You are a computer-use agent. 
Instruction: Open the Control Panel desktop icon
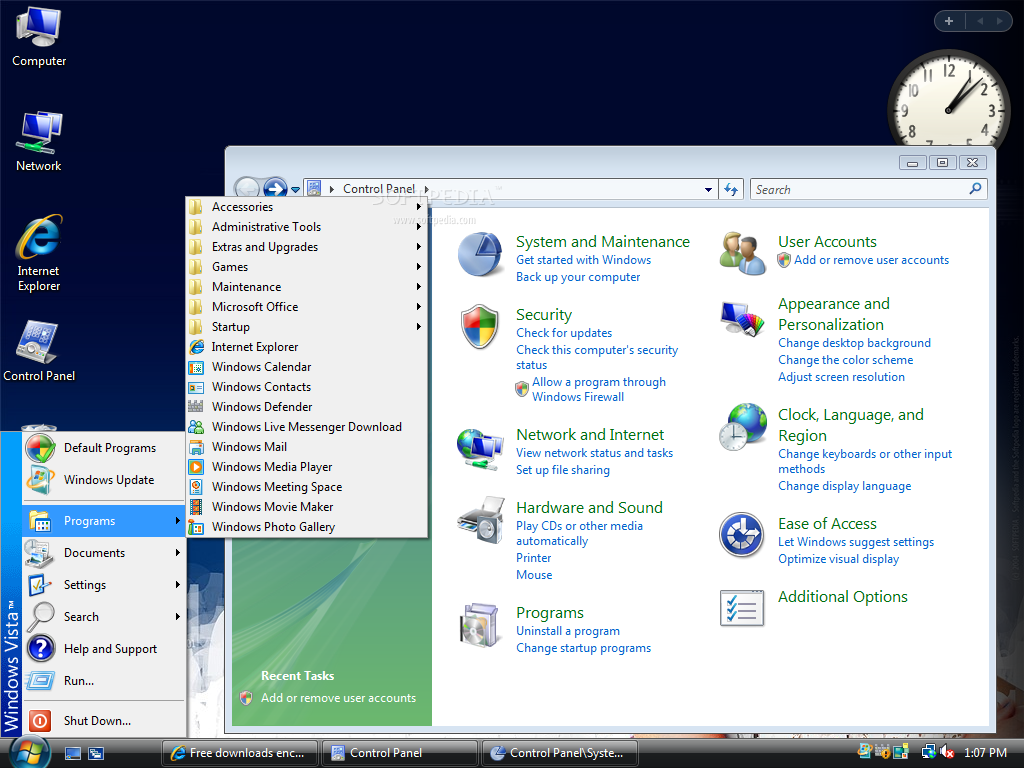[x=39, y=351]
